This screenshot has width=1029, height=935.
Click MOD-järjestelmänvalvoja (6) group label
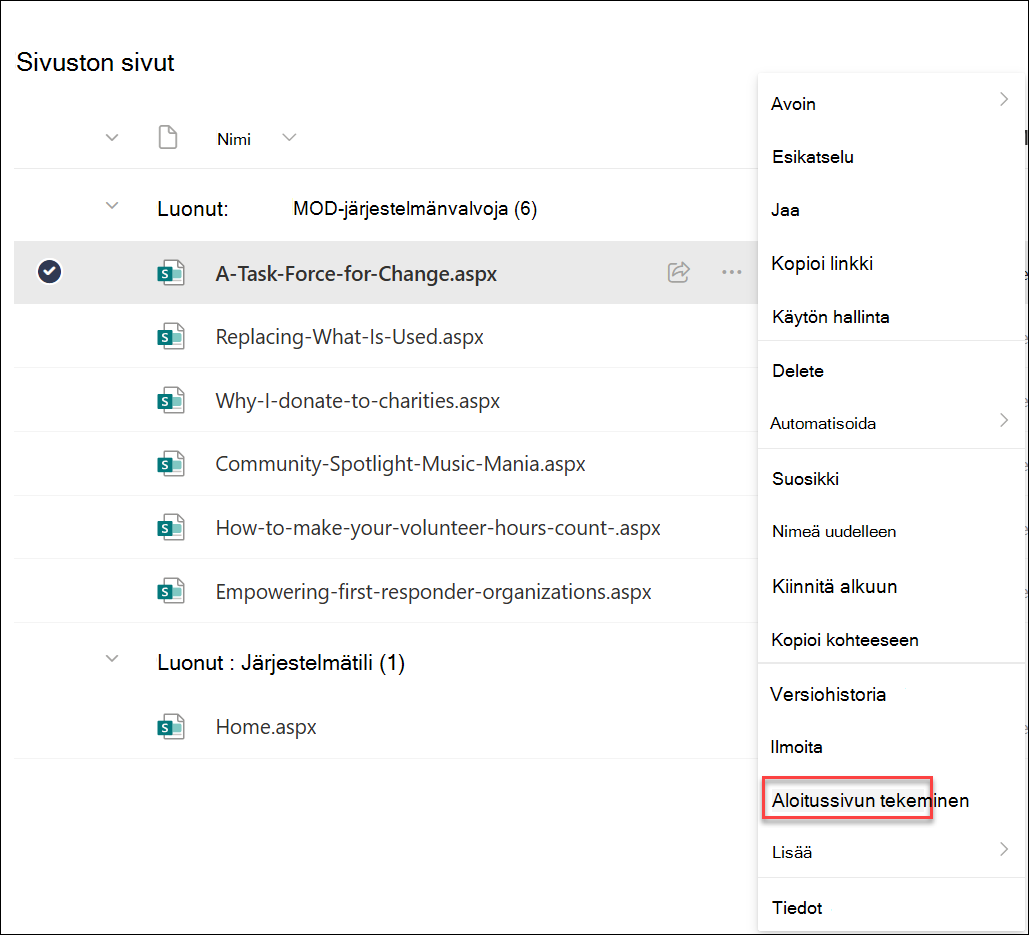click(x=415, y=209)
